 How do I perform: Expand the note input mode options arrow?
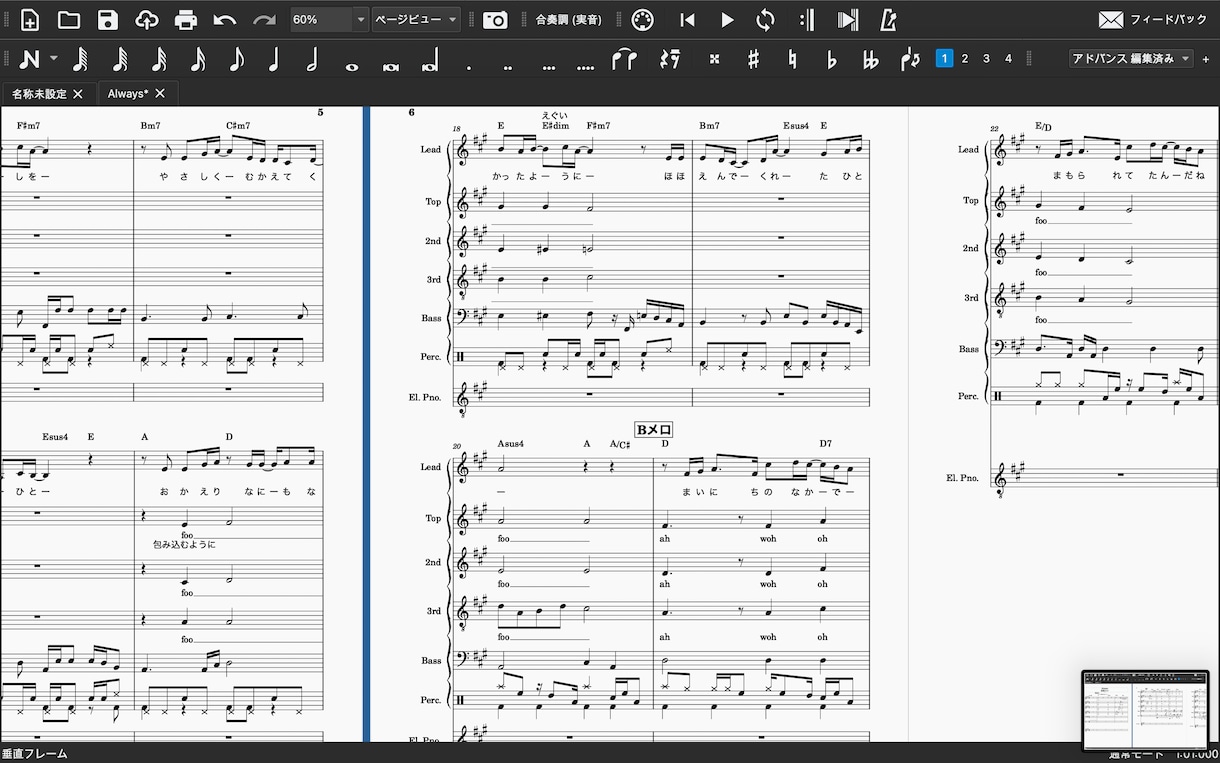click(54, 59)
